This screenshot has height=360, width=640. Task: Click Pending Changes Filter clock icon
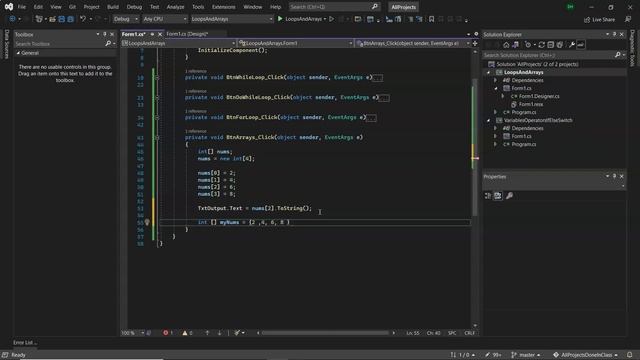pos(528,45)
